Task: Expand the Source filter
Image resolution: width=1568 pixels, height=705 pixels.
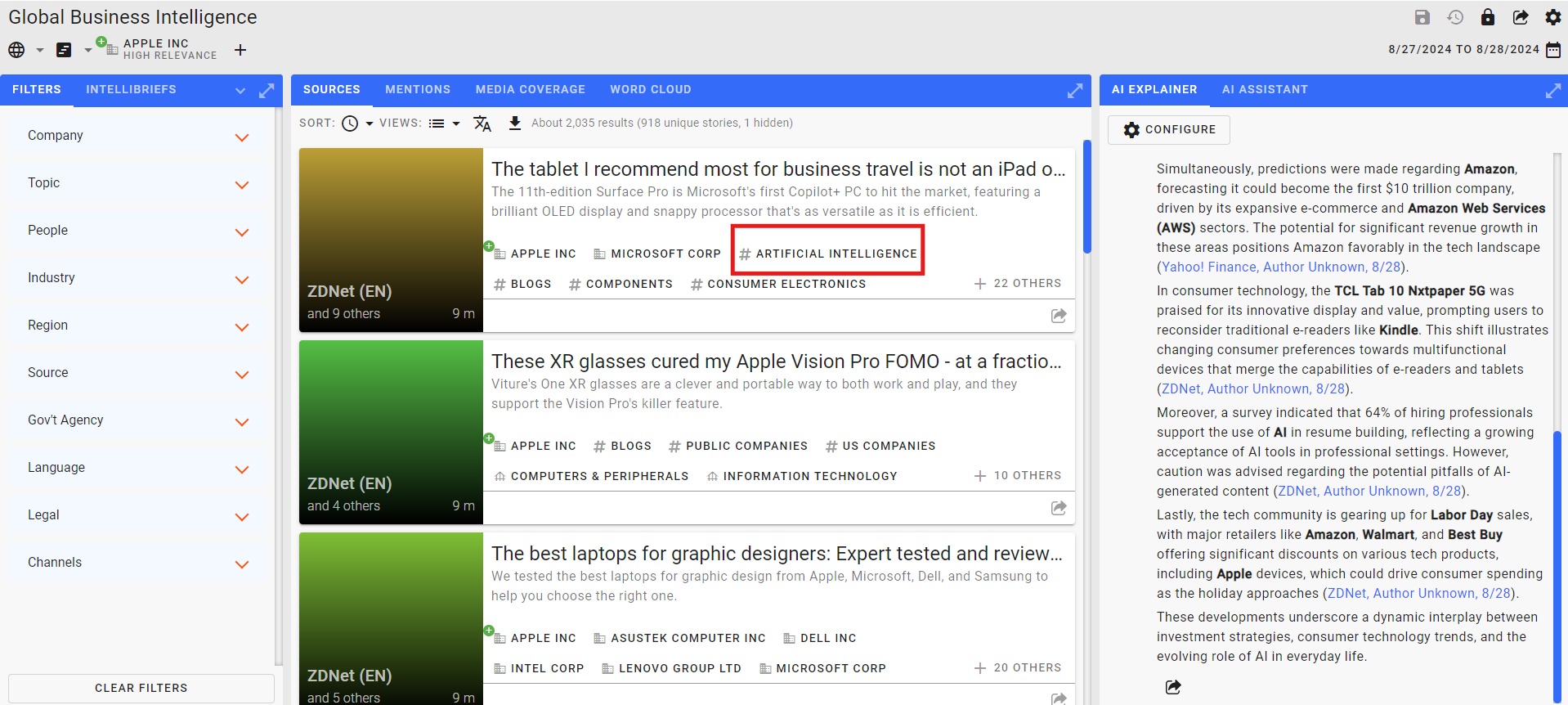Action: coord(242,375)
